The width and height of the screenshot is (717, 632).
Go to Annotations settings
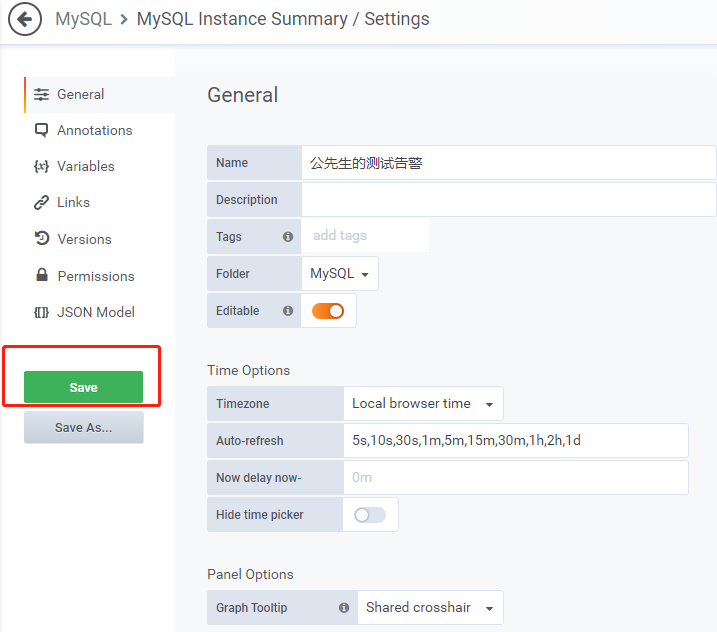pyautogui.click(x=95, y=130)
